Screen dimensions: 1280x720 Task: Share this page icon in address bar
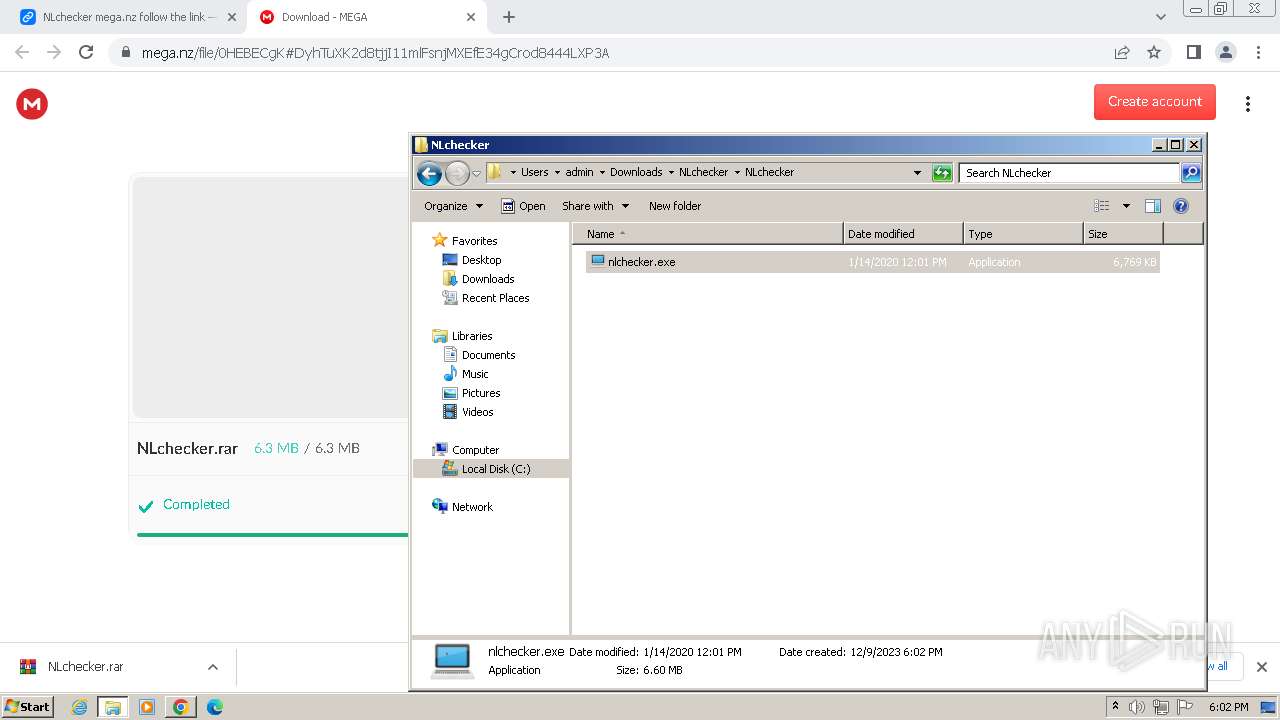[x=1122, y=52]
